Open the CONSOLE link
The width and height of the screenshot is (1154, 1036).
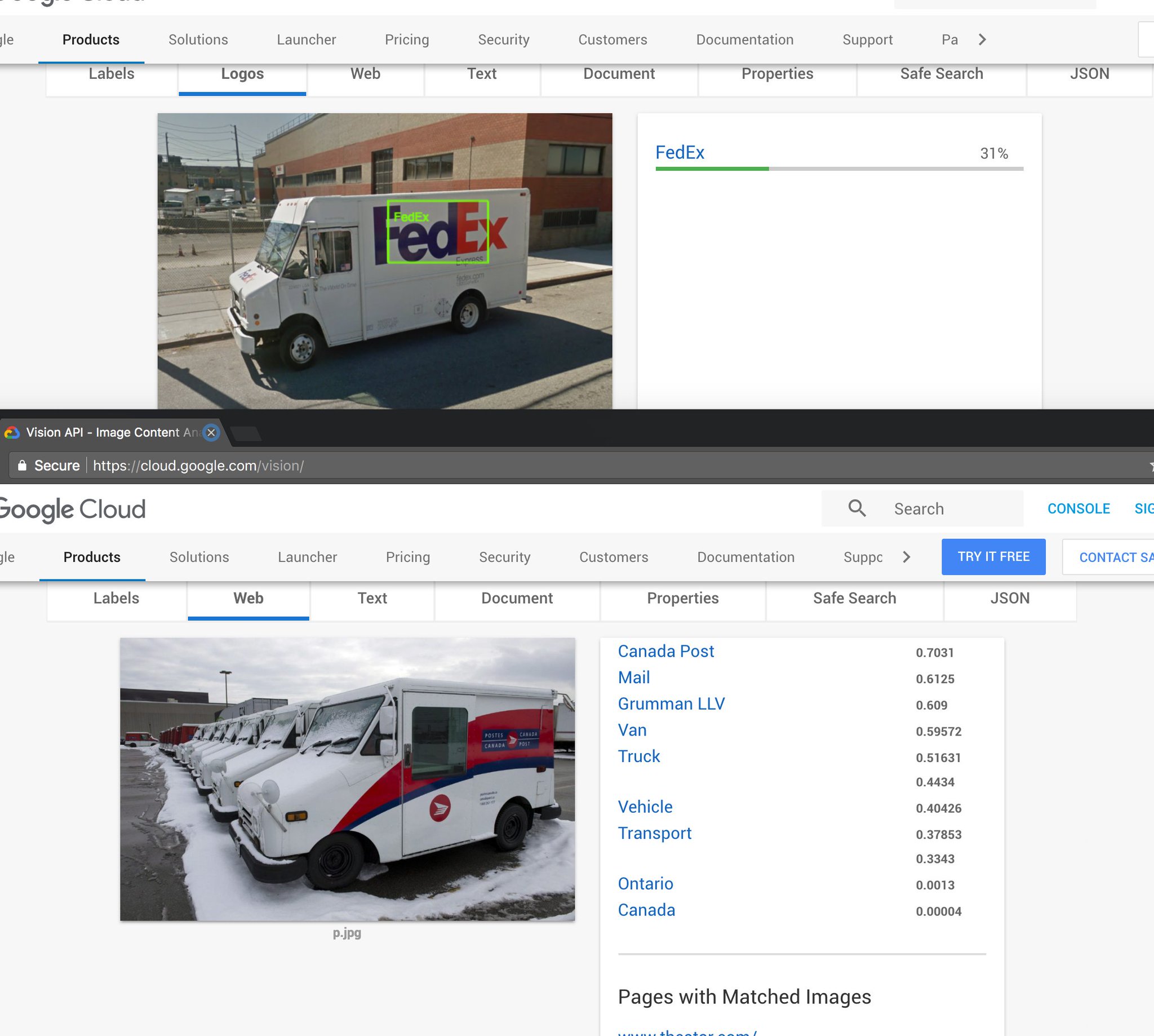1078,508
